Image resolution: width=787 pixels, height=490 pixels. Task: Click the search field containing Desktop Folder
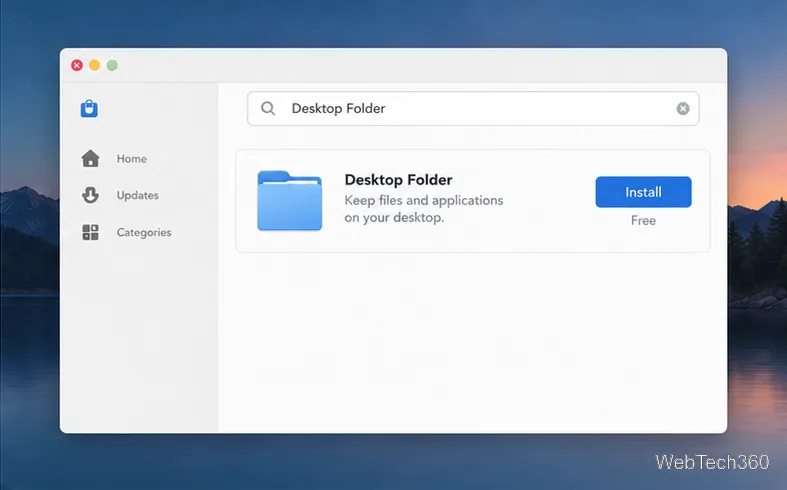[473, 108]
